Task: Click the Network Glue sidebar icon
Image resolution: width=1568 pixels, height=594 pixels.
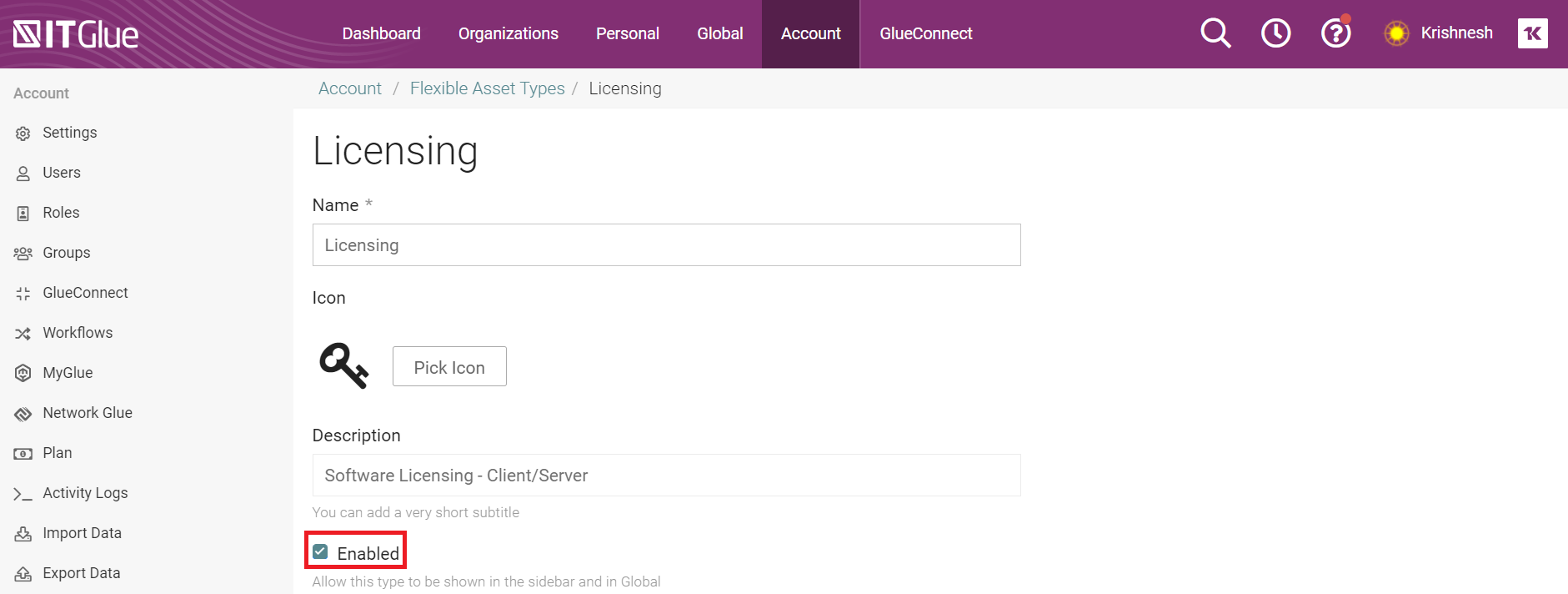Action: pos(23,414)
